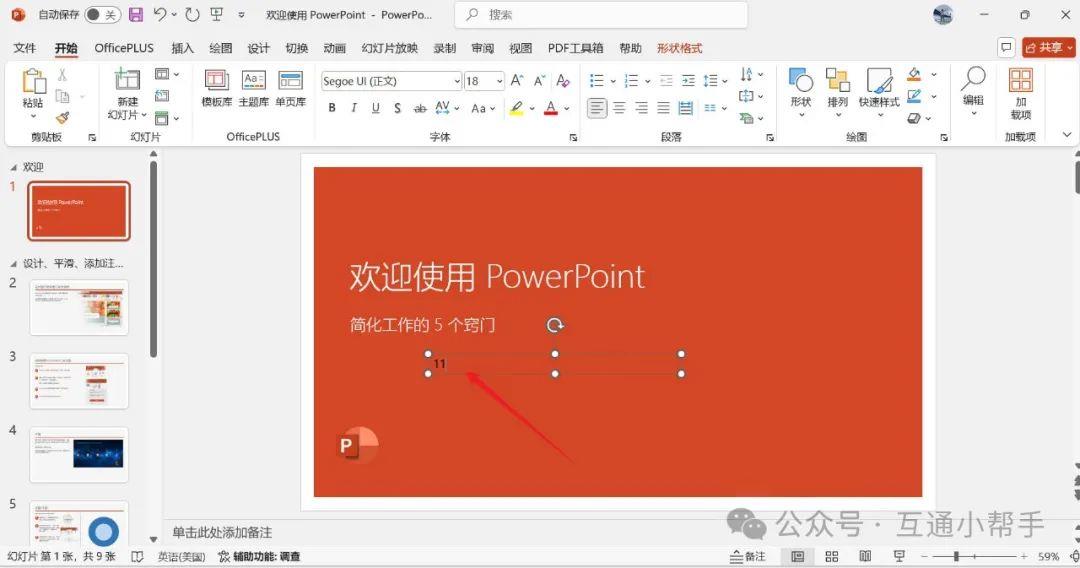Adjust the zoom slider in status bar
This screenshot has height=568, width=1080.
(x=956, y=556)
